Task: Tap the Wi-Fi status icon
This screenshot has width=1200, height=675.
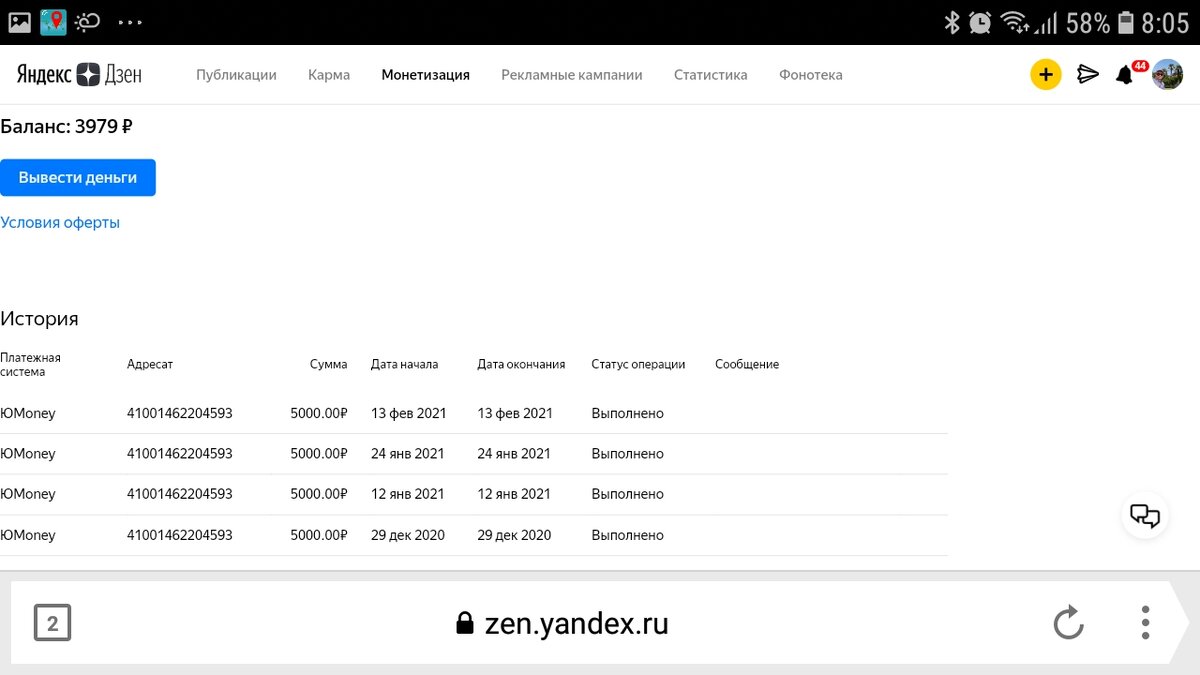Action: pos(1014,22)
